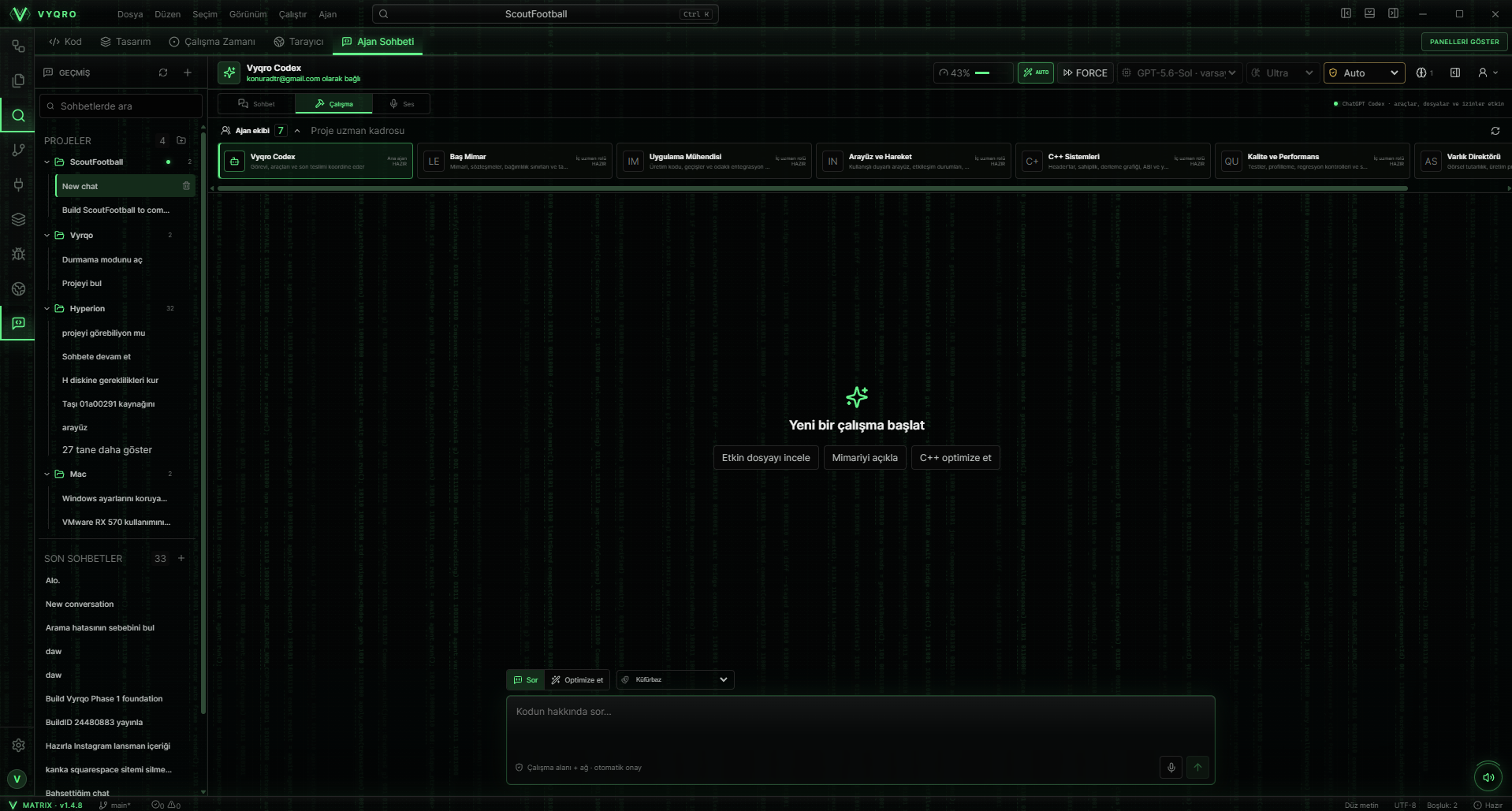Open the layers stack icon in the activity bar
This screenshot has width=1512, height=811.
click(x=18, y=219)
